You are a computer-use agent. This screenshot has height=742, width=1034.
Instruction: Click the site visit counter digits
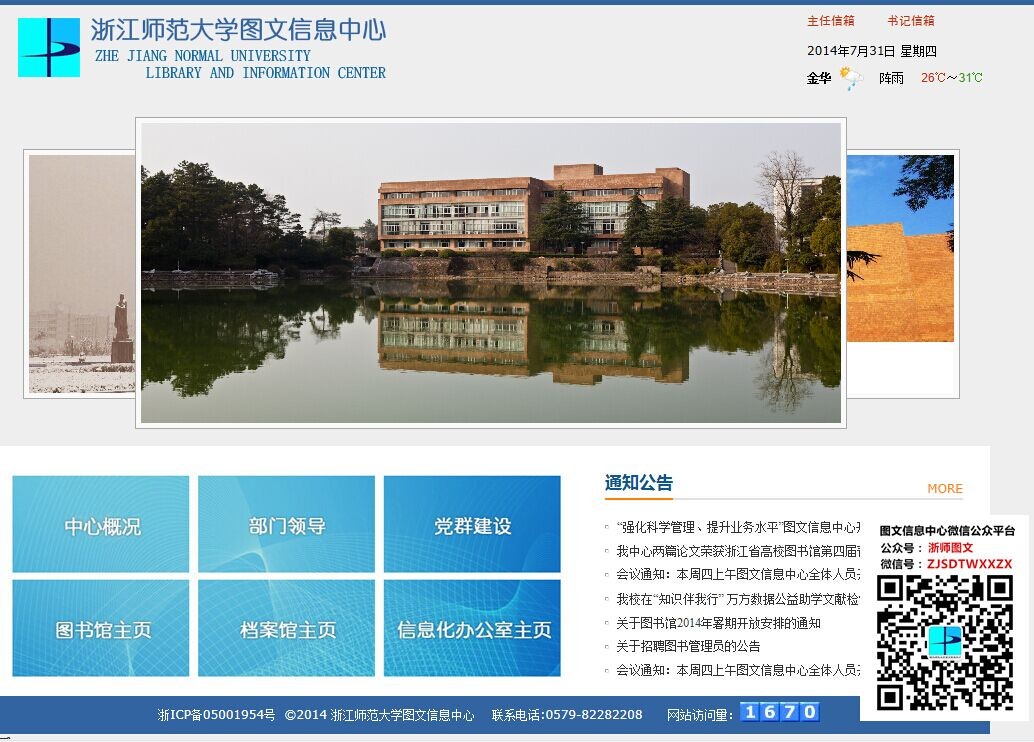point(779,712)
